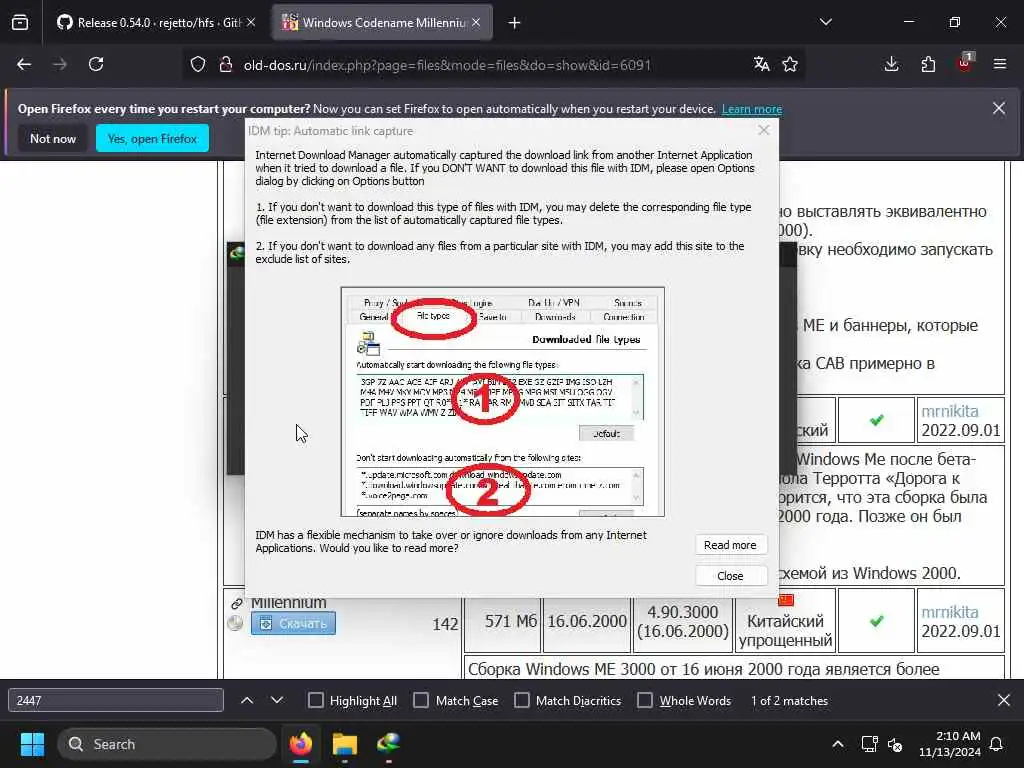Open the Windows Start button
1024x768 pixels.
(x=32, y=744)
